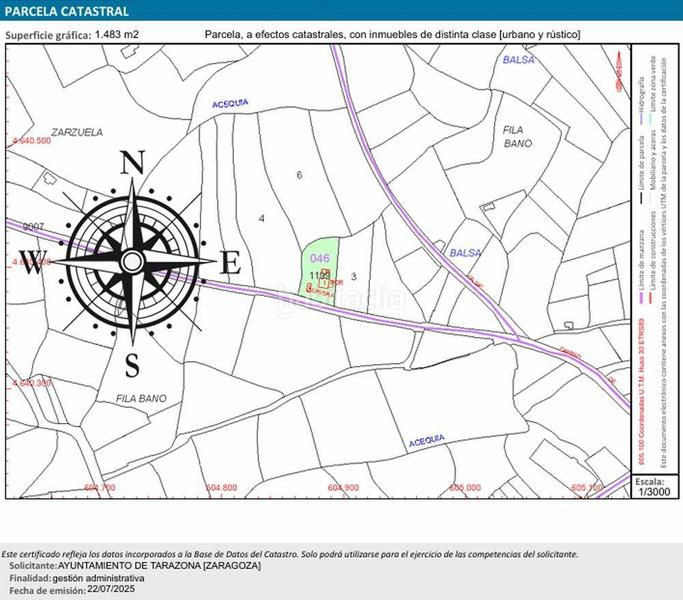This screenshot has width=683, height=600.
Task: Click the Solicitante Ayuntamiento de Tarazona text
Action: 135,566
